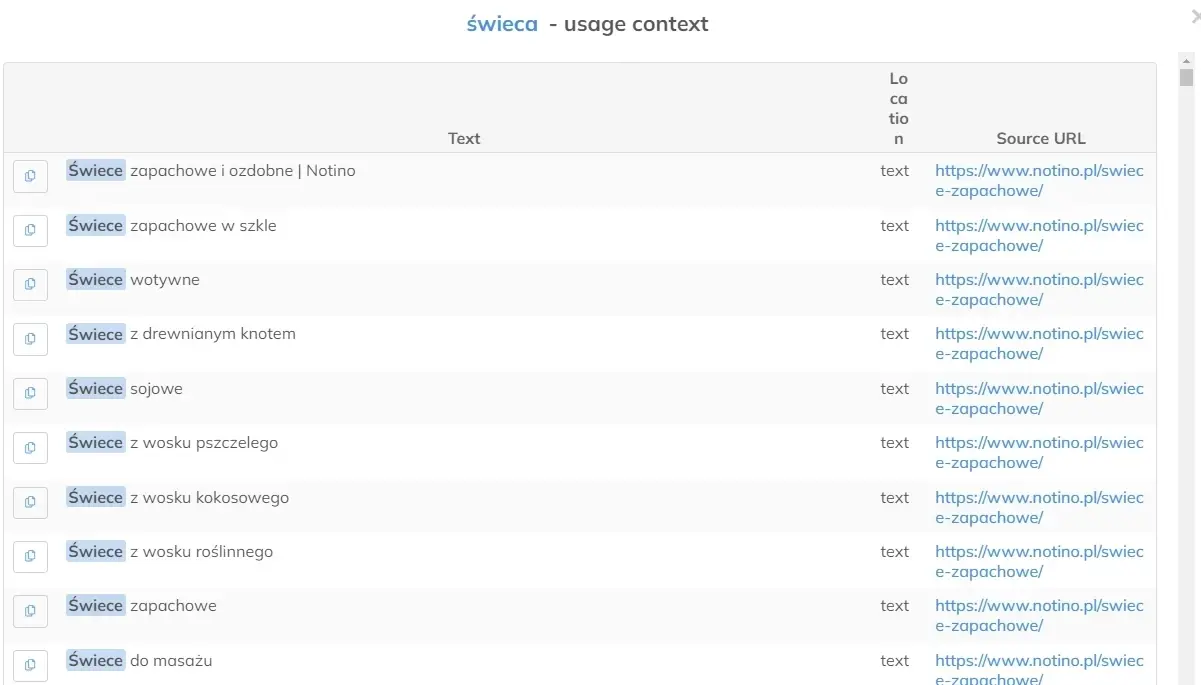Click the 'Source URL' column header

1040,138
